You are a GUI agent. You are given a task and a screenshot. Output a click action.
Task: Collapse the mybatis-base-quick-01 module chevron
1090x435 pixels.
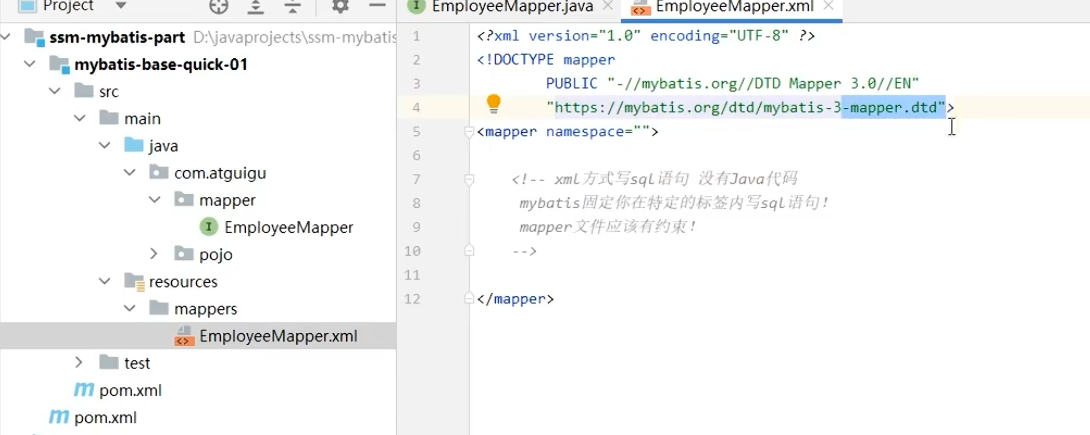click(x=29, y=64)
